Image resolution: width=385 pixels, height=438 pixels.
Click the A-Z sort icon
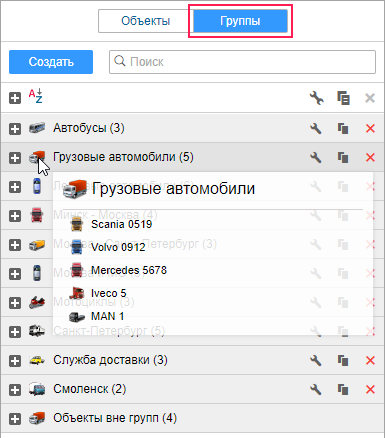(x=36, y=96)
